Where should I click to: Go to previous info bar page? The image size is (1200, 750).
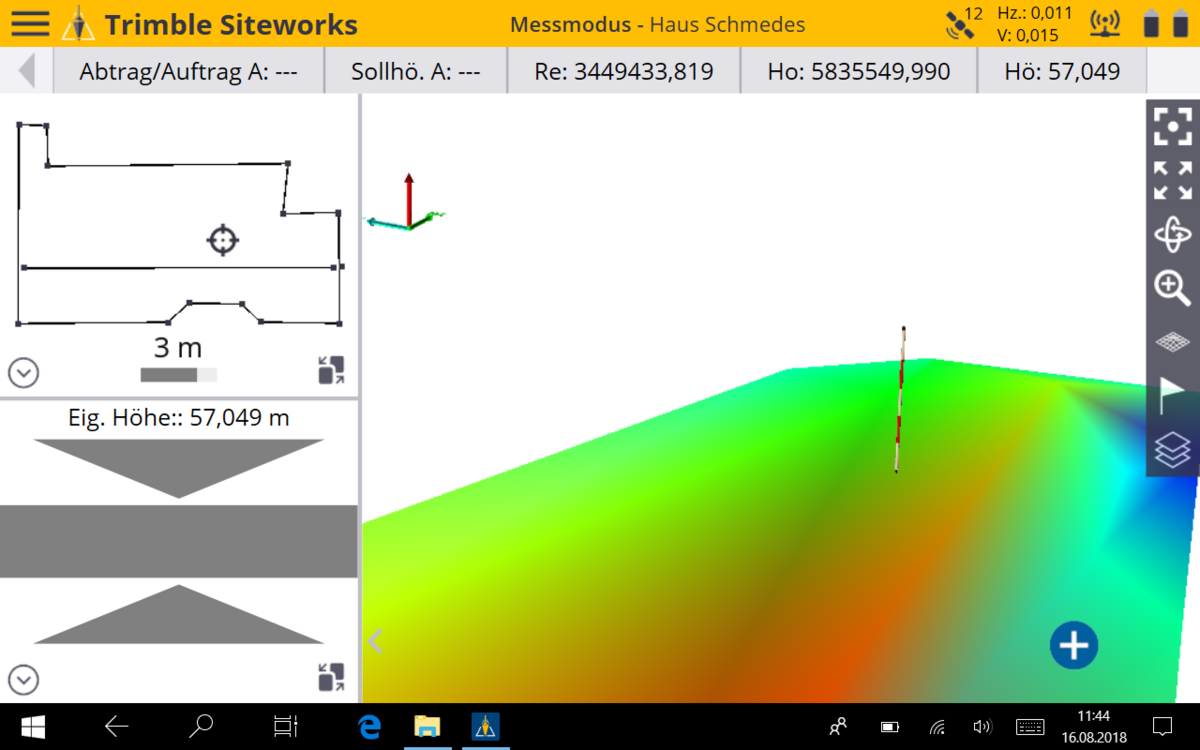point(27,71)
